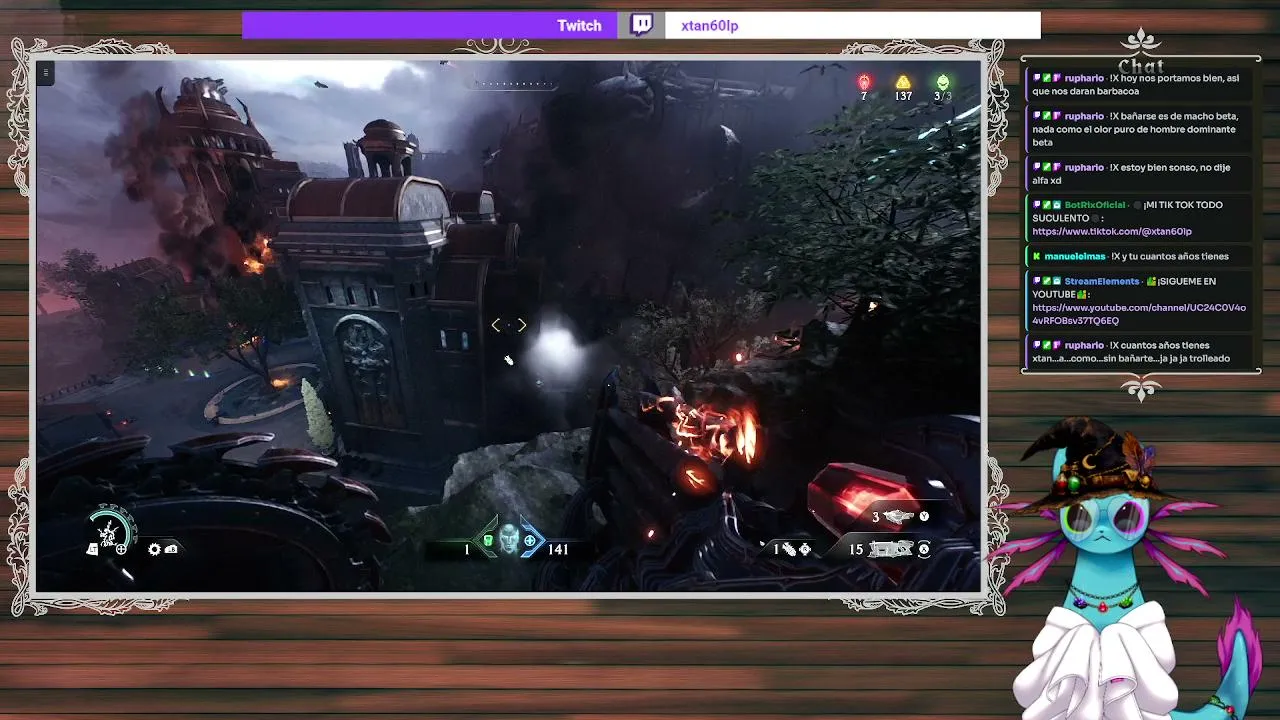Click the red resource icon above 7
Image resolution: width=1280 pixels, height=720 pixels.
(x=864, y=82)
